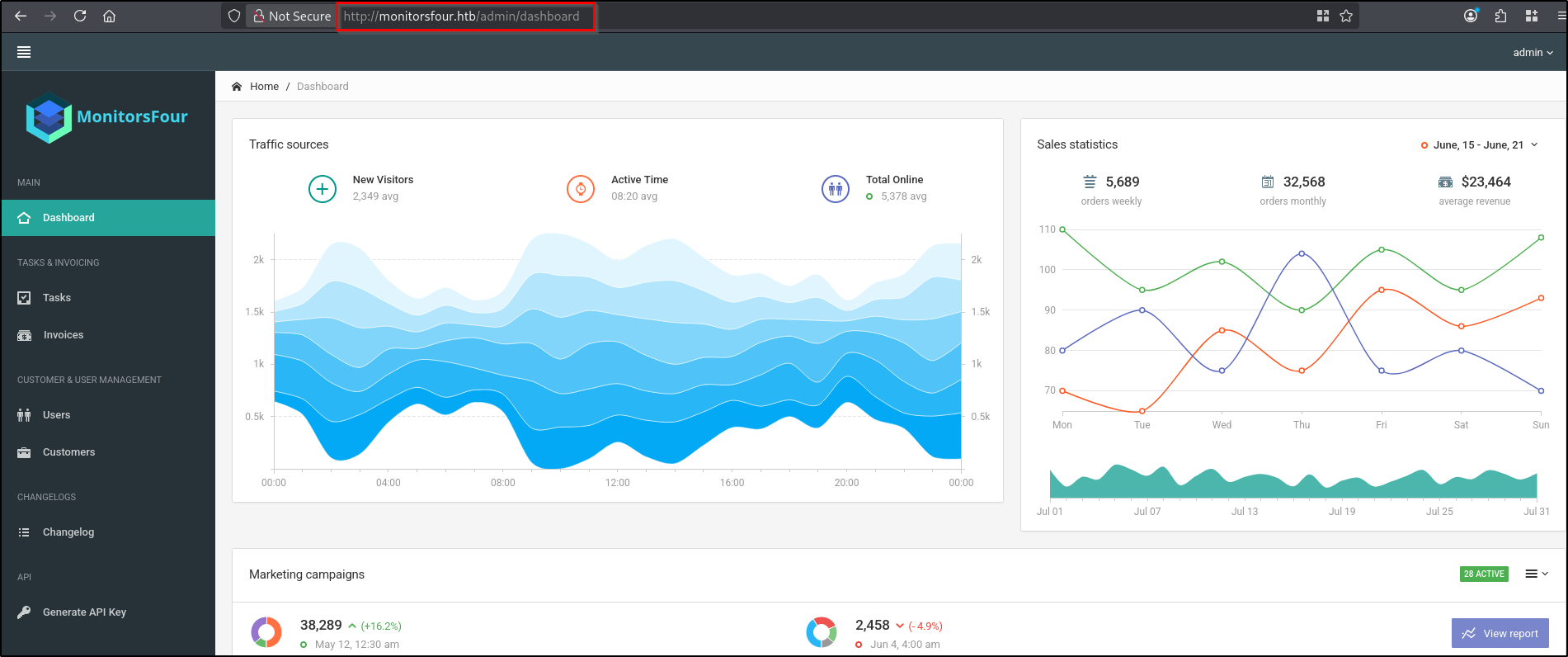The height and width of the screenshot is (657, 1568).
Task: Click the View report button
Action: [x=1500, y=633]
